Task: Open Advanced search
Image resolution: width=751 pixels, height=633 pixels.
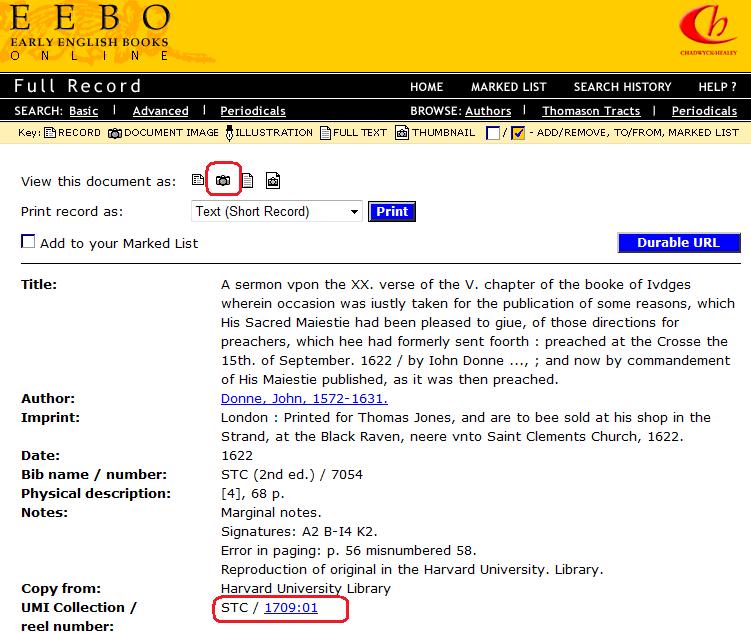Action: click(160, 111)
